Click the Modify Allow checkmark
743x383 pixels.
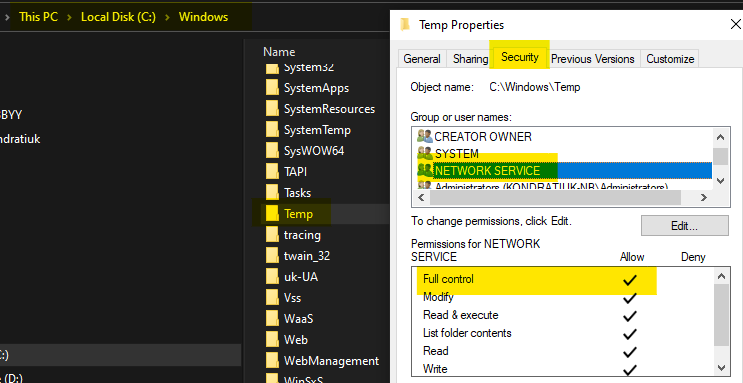(x=630, y=298)
